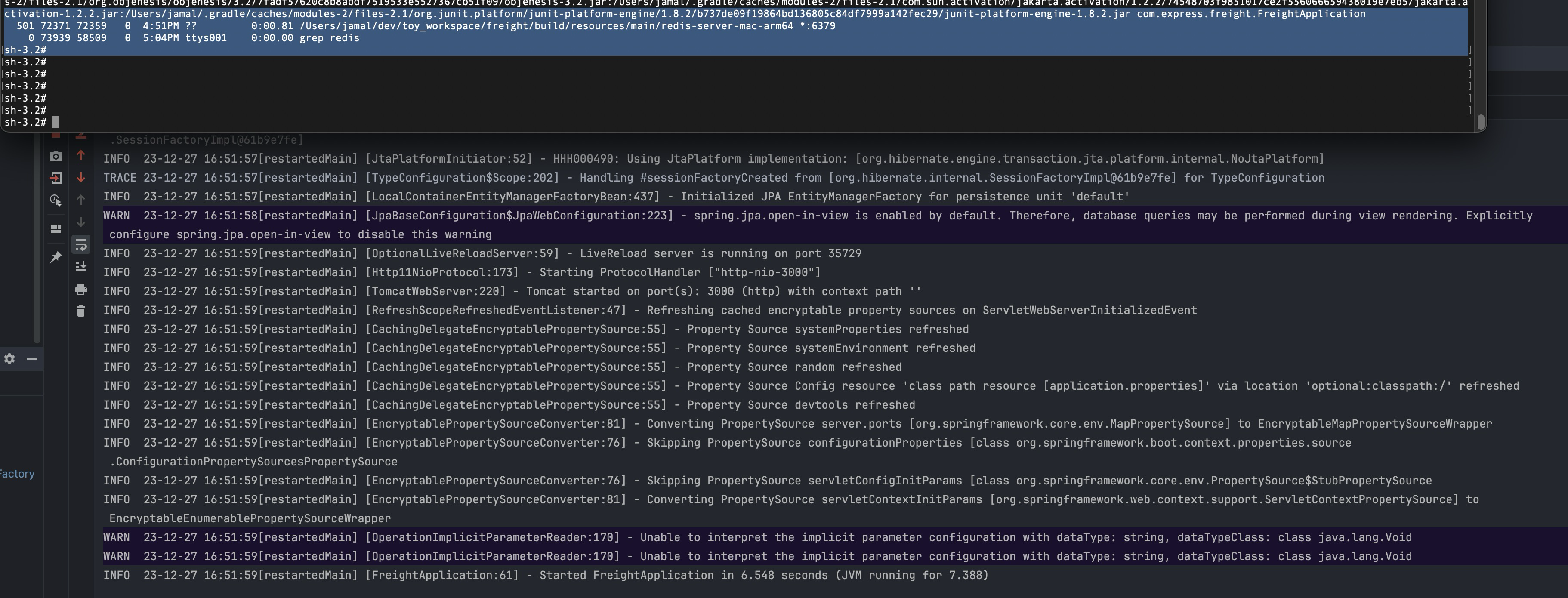Screen dimensions: 1568x598
Task: Click the partially visible 'Factory' text at left
Action: 17,473
